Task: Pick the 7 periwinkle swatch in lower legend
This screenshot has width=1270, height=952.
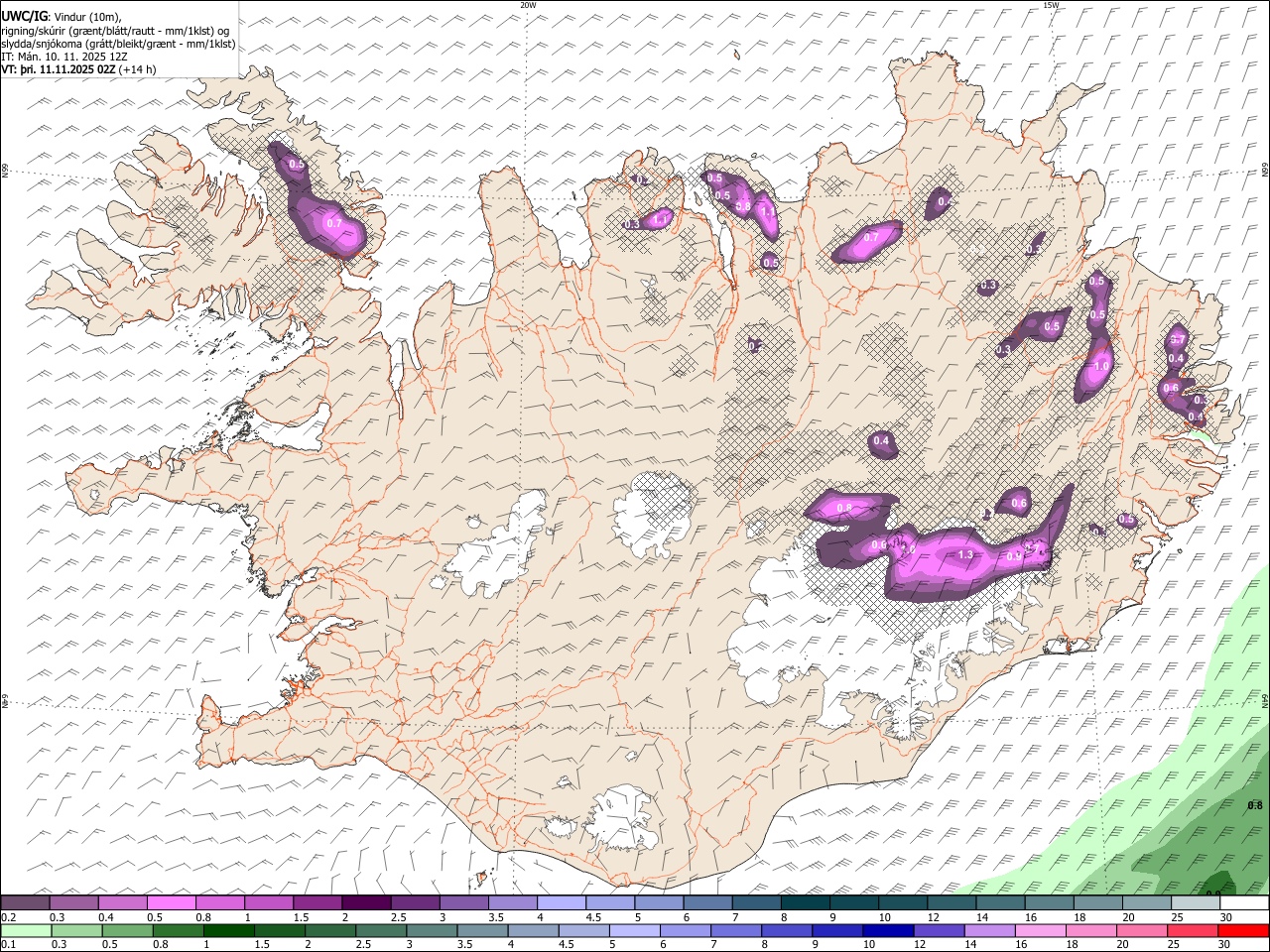Action: point(736,931)
